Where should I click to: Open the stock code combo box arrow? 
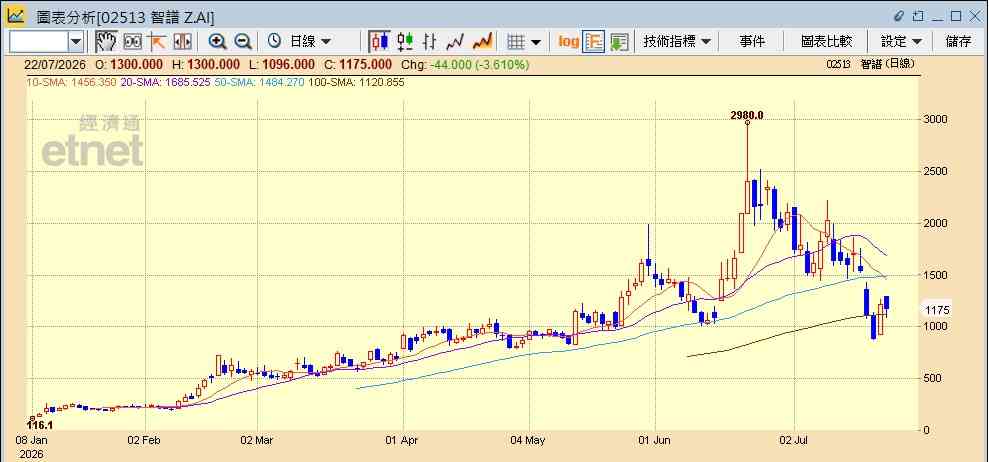76,42
